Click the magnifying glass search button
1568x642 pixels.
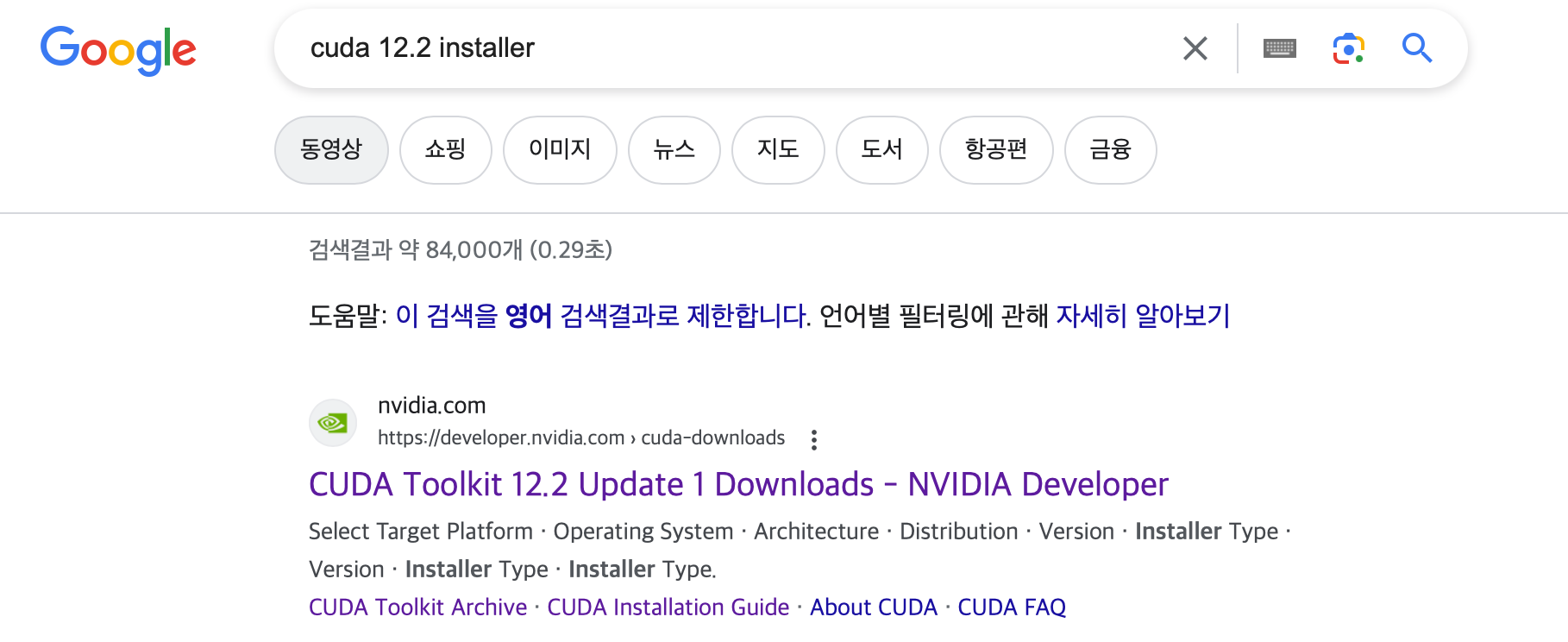(x=1417, y=48)
